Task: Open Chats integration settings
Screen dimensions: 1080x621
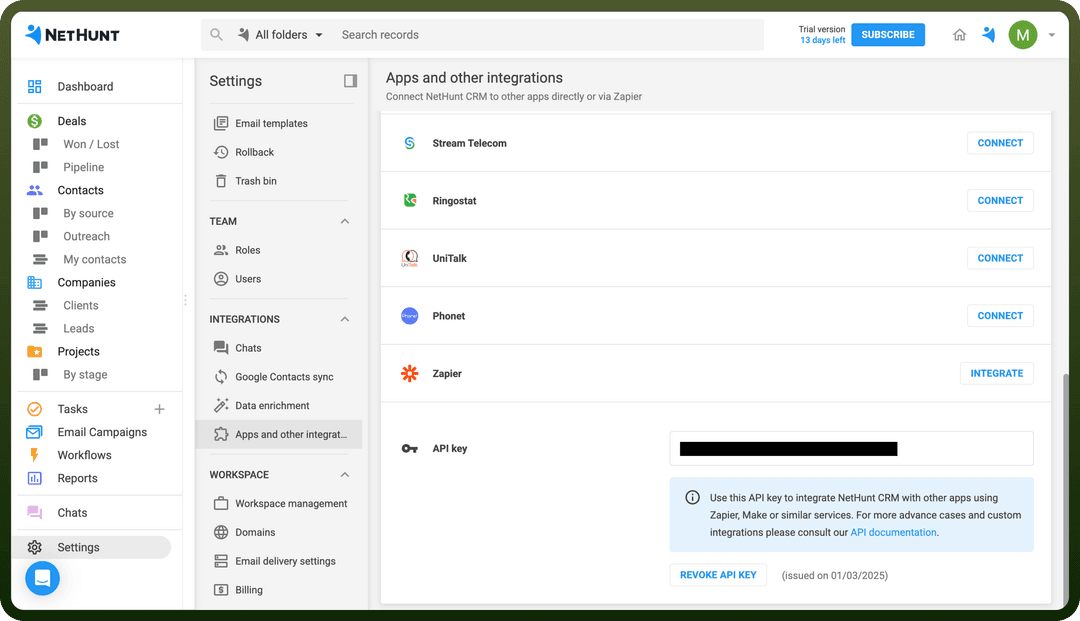Action: pyautogui.click(x=248, y=348)
